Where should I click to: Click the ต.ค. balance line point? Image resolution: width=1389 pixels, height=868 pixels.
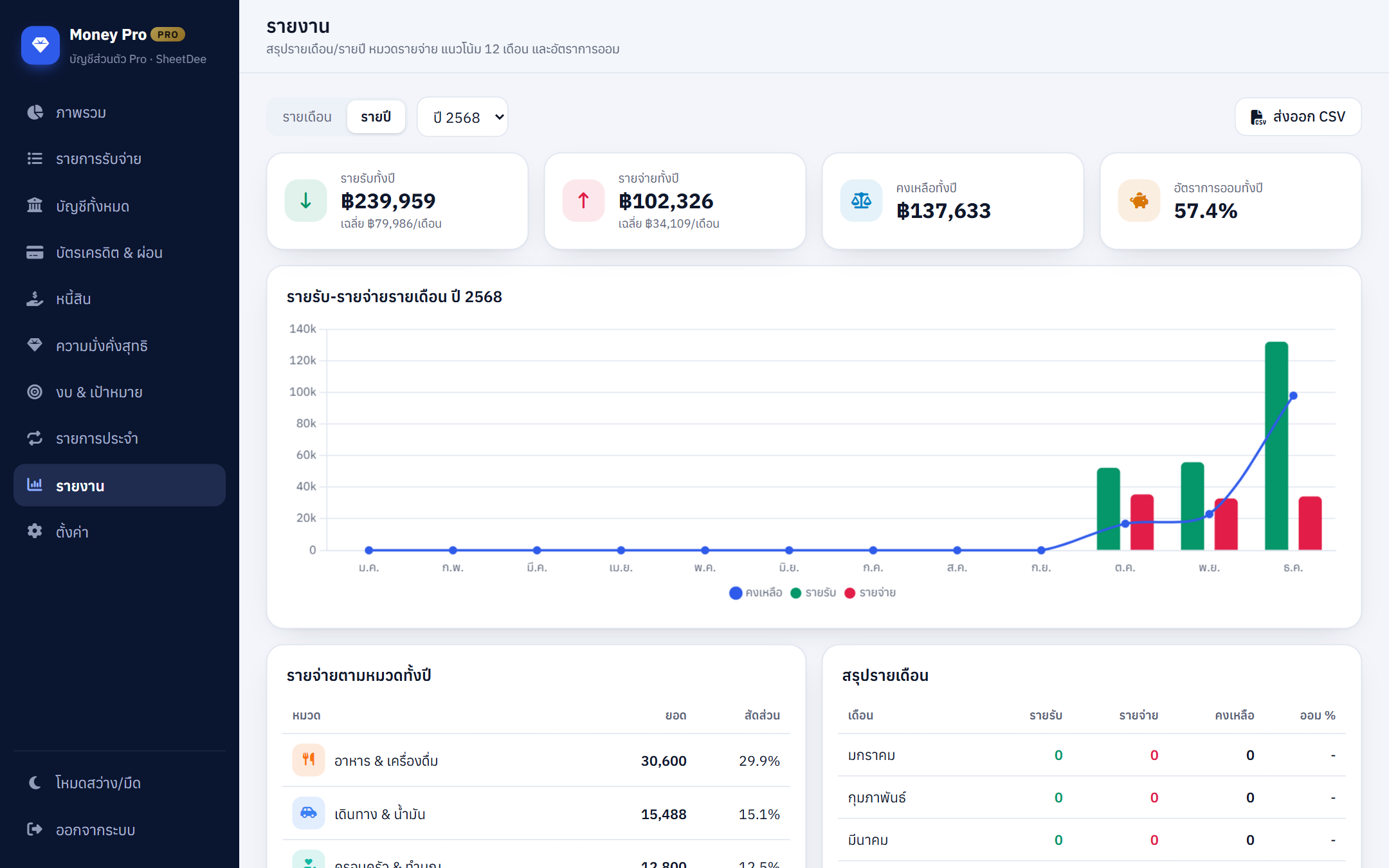[1125, 523]
